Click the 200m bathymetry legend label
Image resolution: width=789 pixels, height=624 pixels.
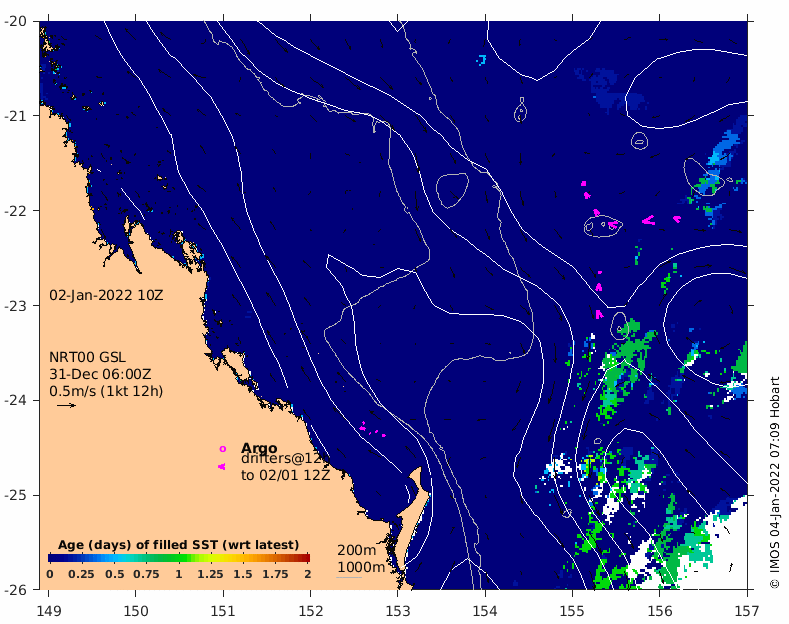357,550
